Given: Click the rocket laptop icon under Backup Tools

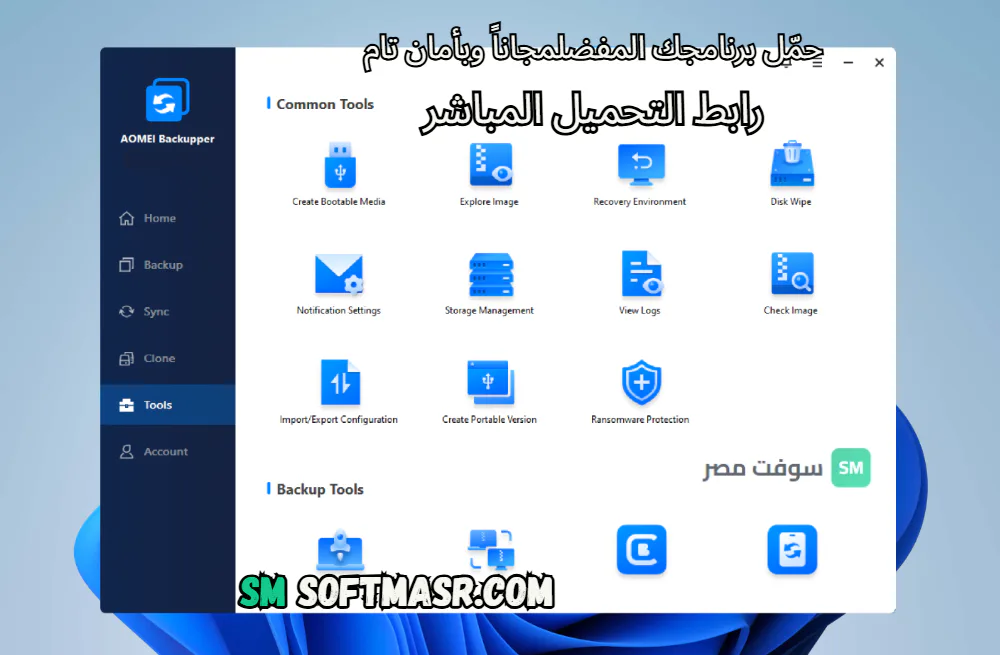Looking at the screenshot, I should tap(340, 550).
